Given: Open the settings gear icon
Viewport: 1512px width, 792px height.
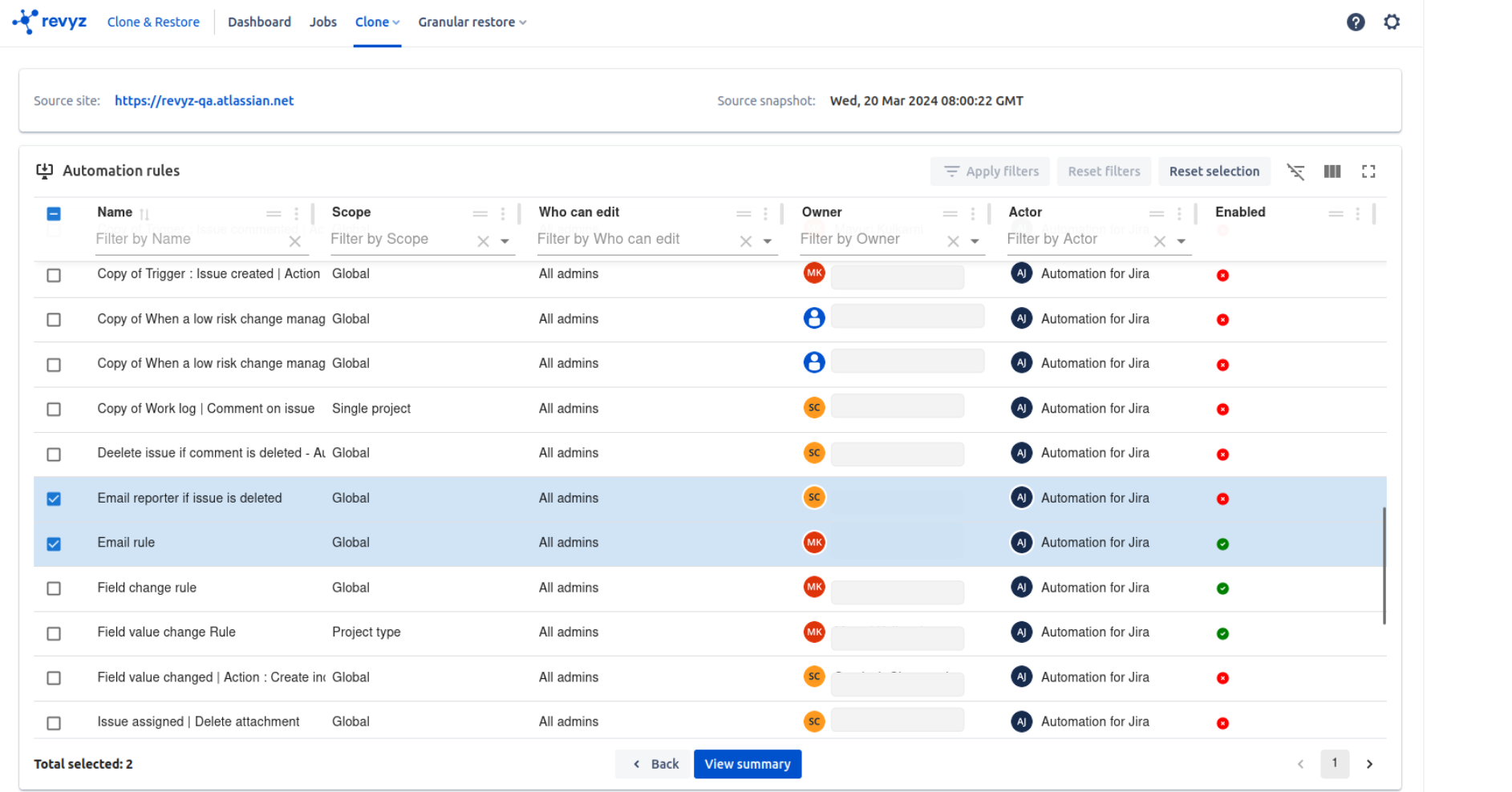Looking at the screenshot, I should [1392, 22].
